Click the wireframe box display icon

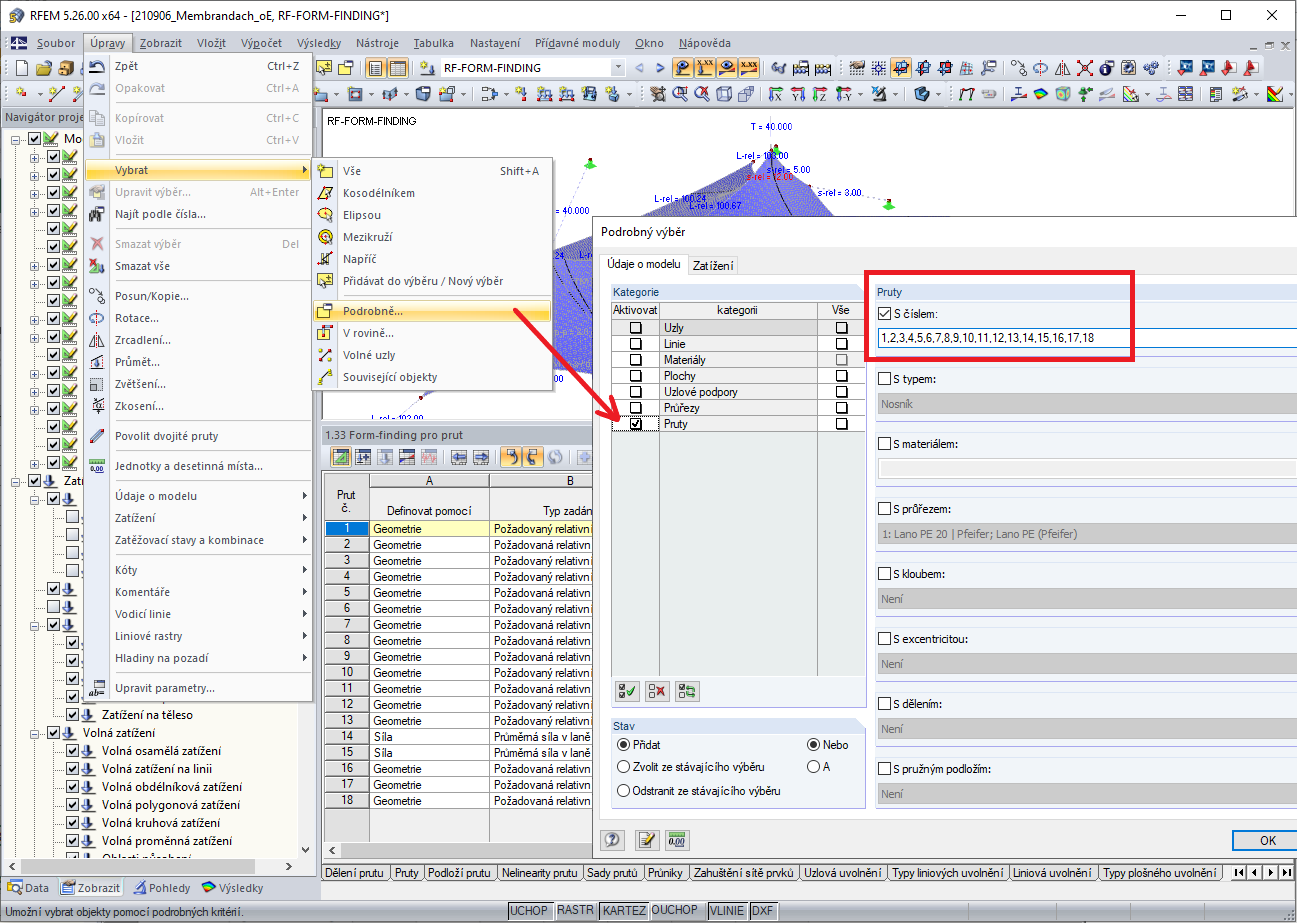coord(724,94)
